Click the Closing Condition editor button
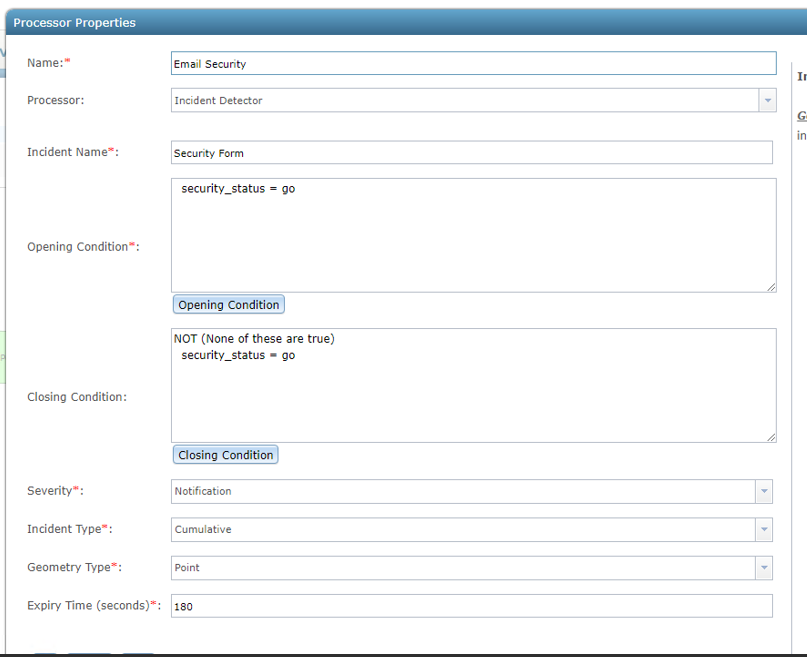This screenshot has width=807, height=657. (x=225, y=454)
